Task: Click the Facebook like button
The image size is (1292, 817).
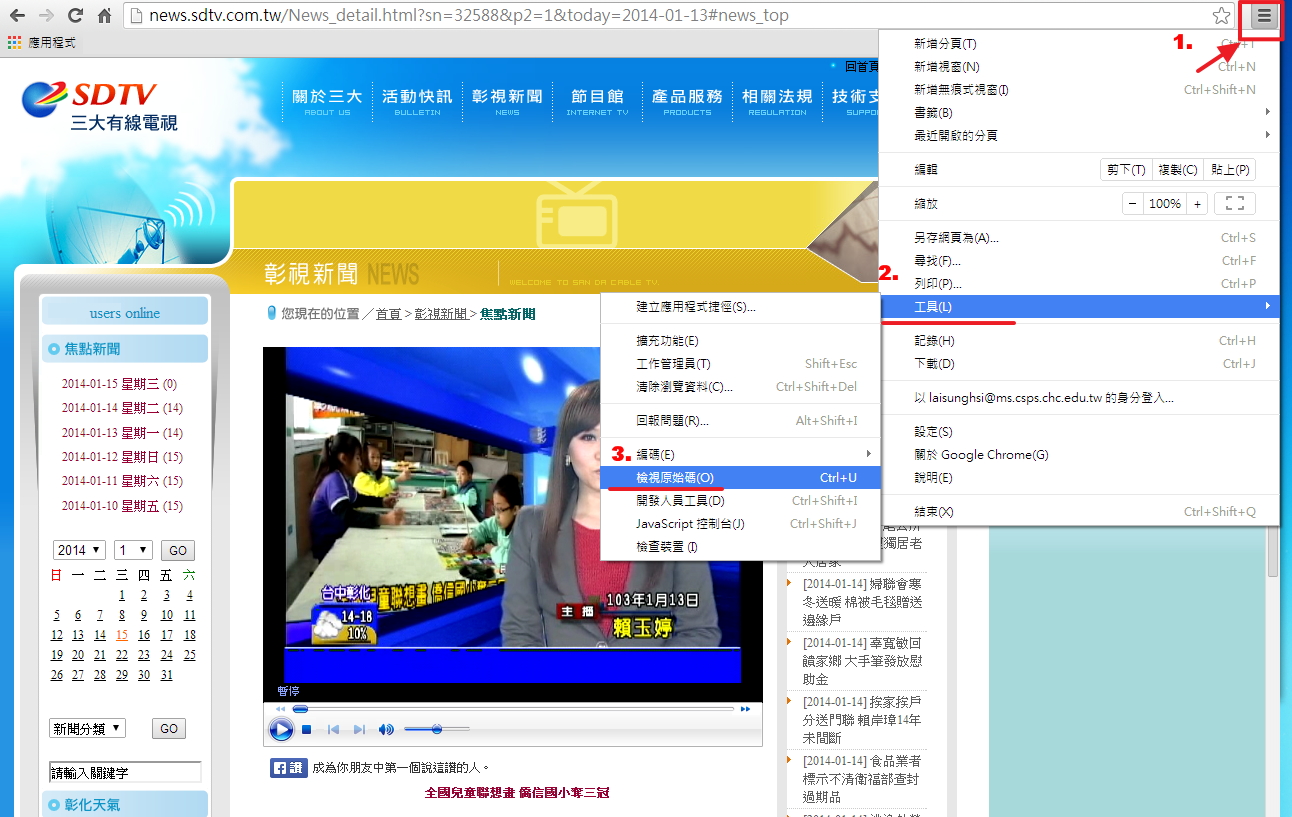Action: click(289, 768)
